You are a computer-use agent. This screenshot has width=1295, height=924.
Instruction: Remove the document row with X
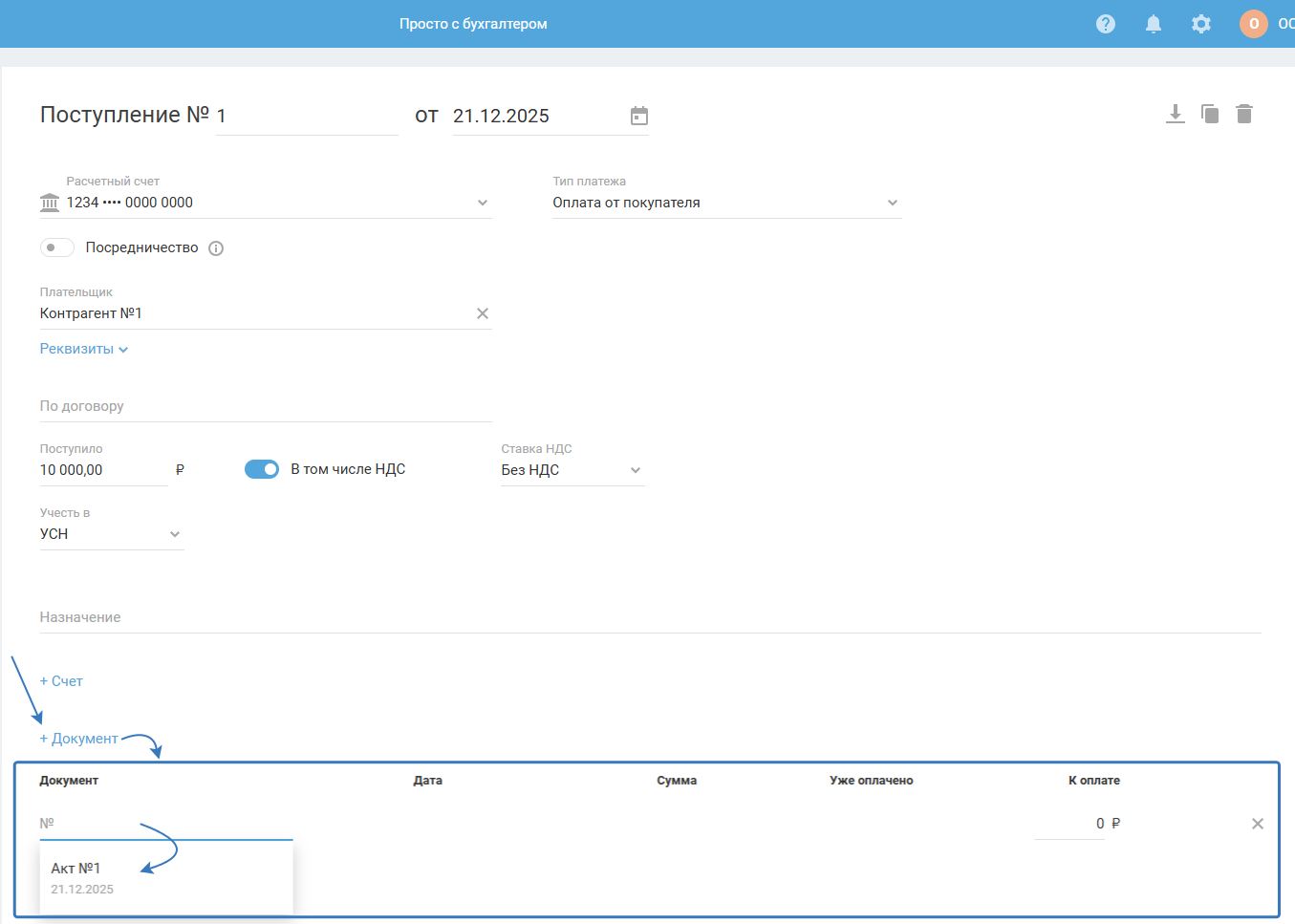(x=1258, y=824)
